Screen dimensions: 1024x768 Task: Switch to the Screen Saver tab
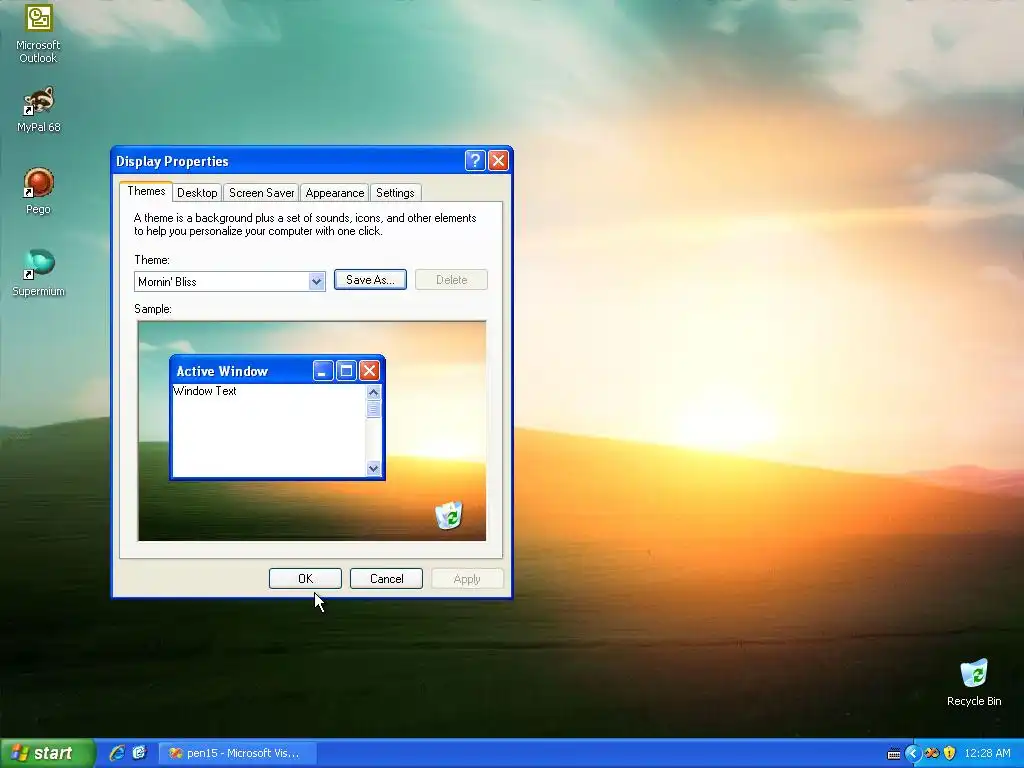point(261,193)
